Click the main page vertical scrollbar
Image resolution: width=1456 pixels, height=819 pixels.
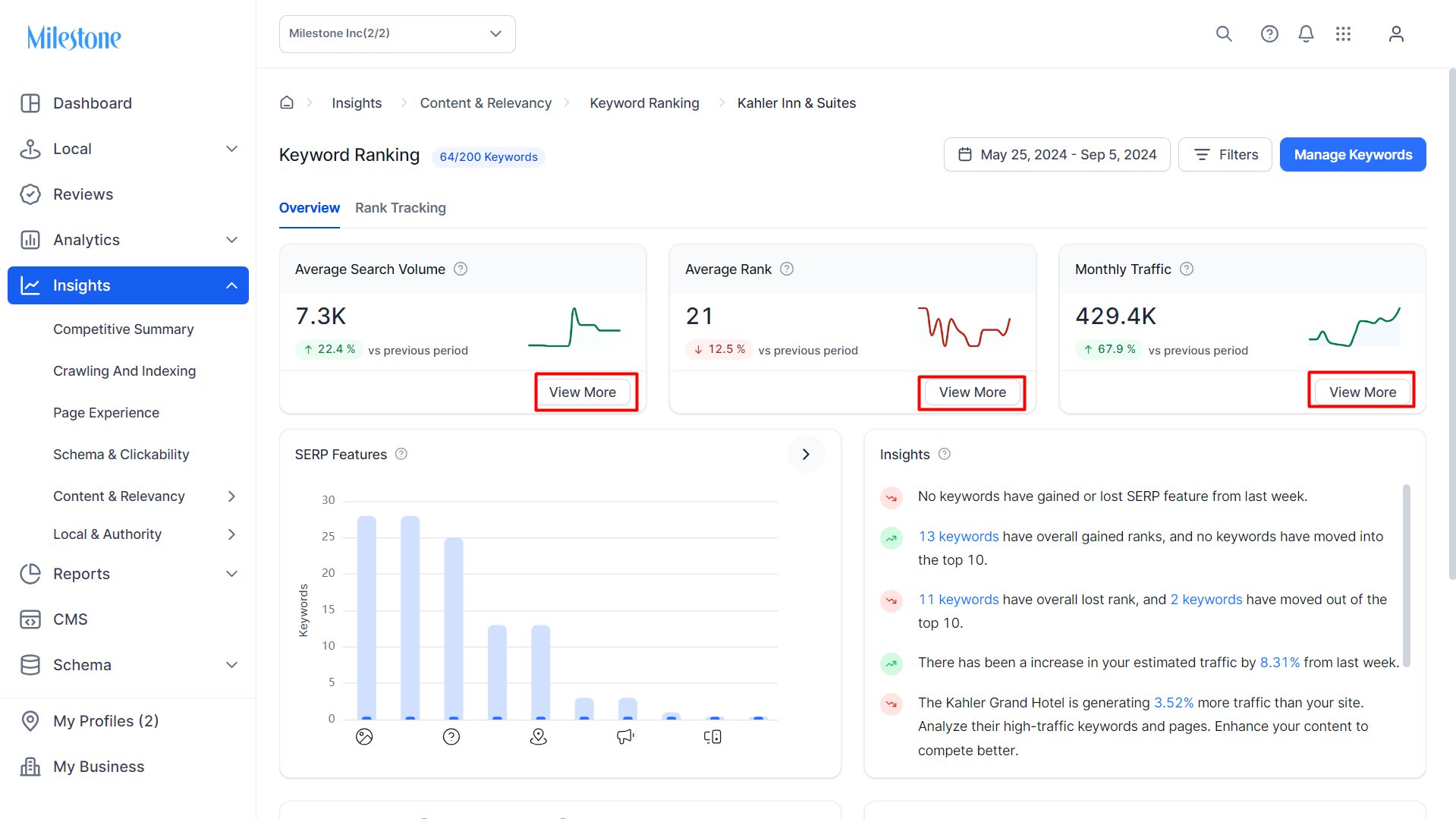click(x=1451, y=325)
